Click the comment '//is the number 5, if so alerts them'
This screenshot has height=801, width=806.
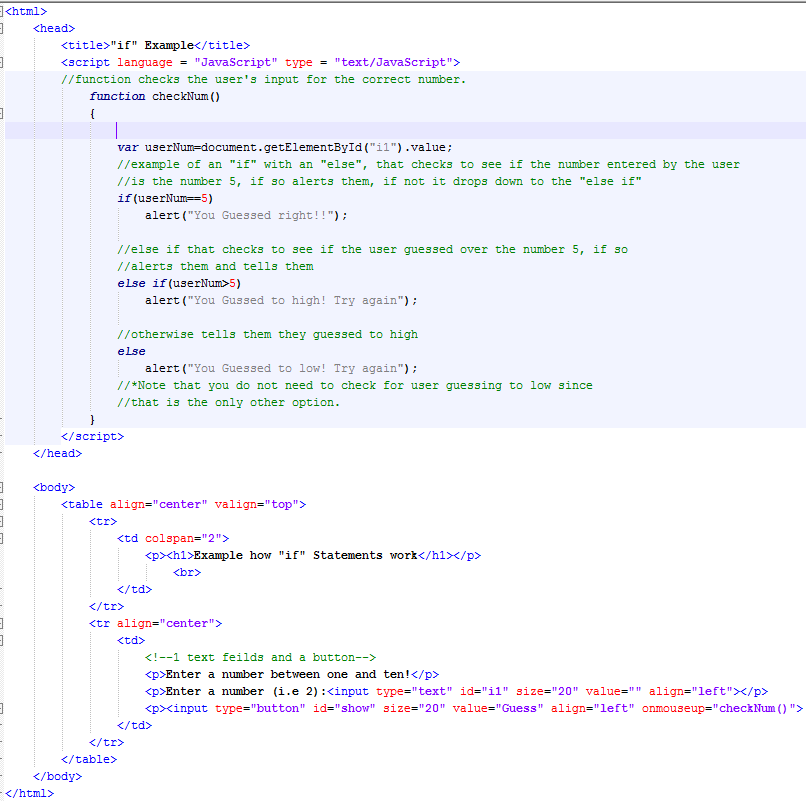(x=379, y=181)
